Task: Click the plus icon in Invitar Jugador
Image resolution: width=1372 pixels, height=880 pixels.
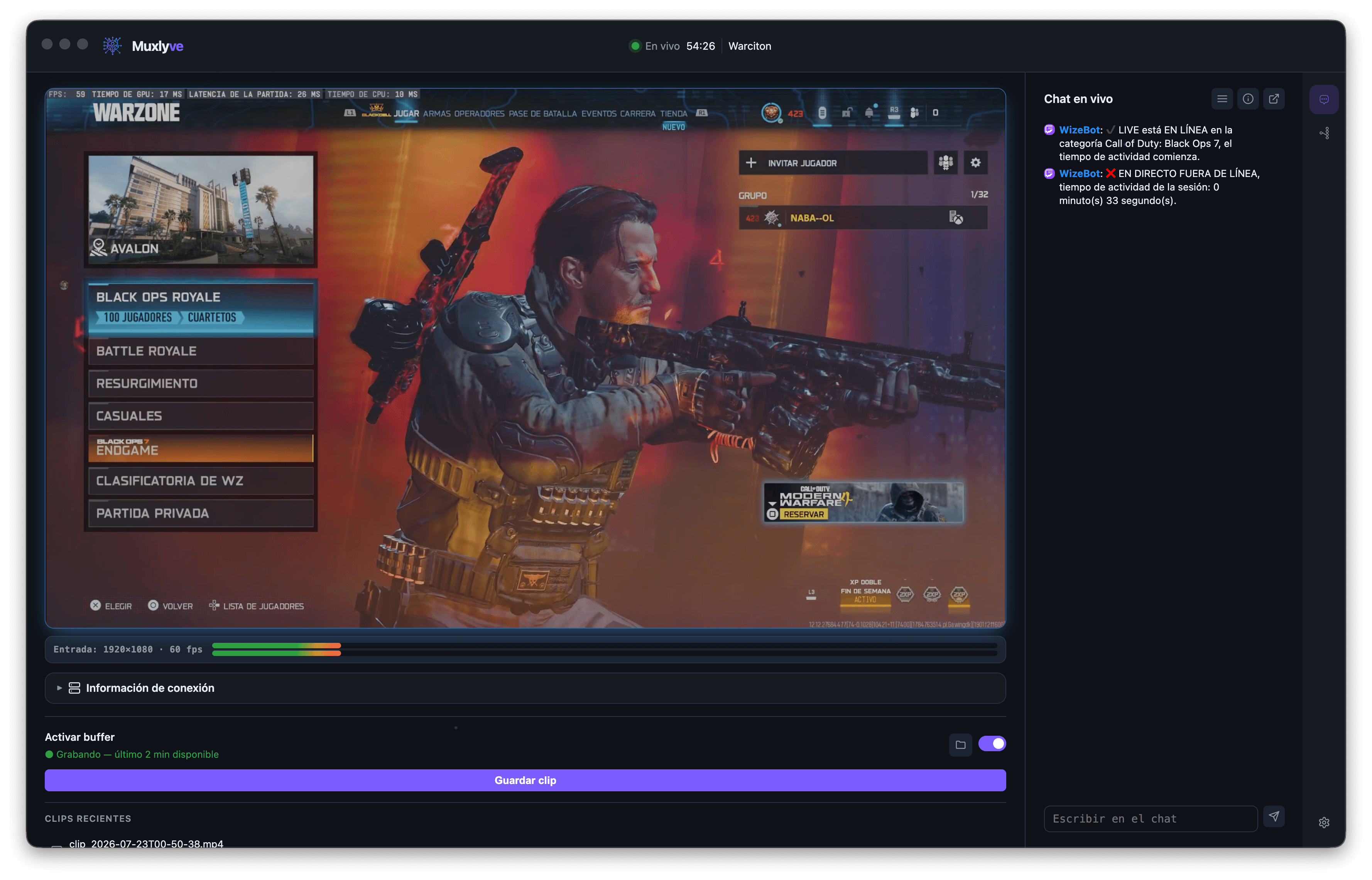Action: [x=750, y=163]
